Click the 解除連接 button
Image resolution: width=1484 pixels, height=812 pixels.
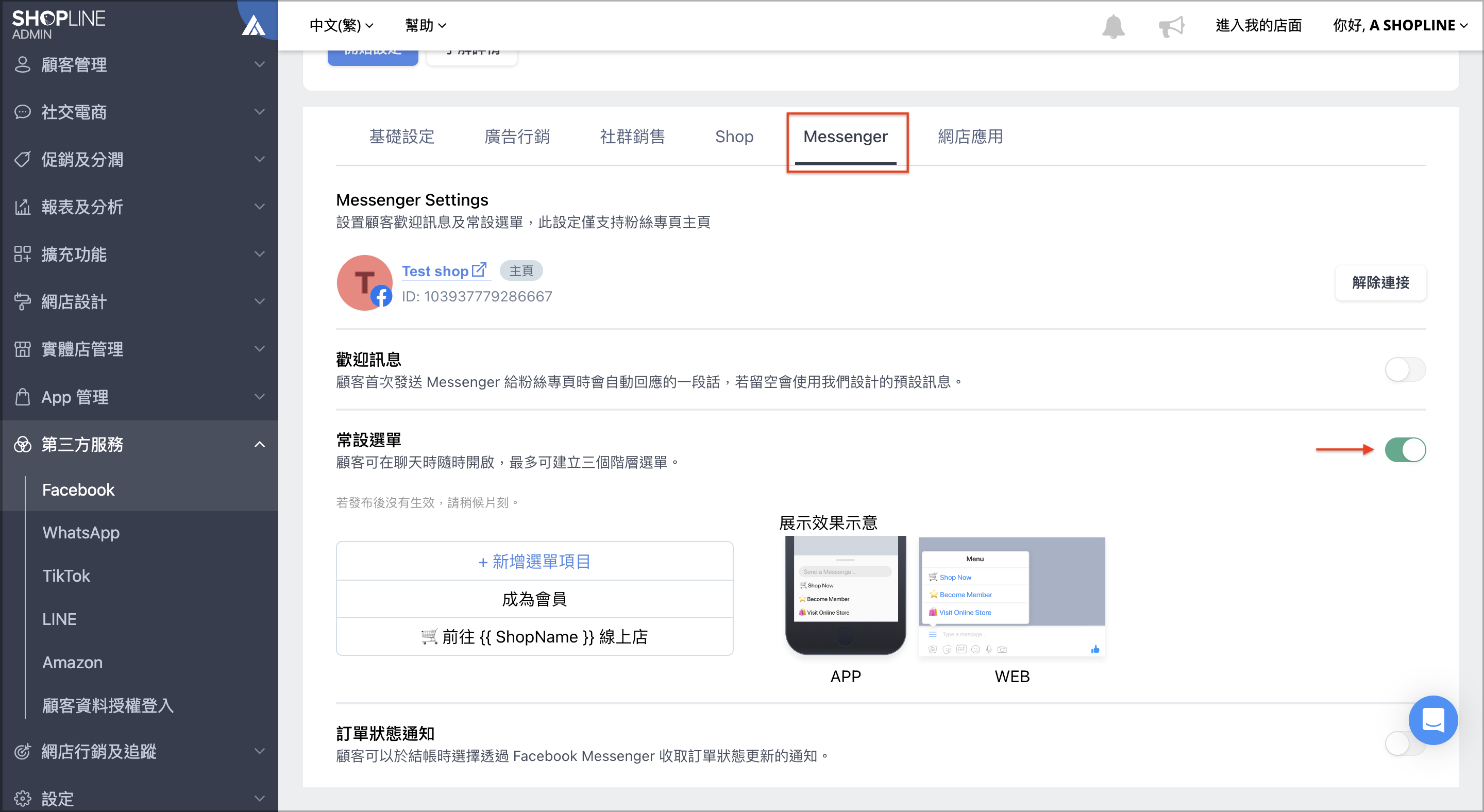click(x=1380, y=283)
